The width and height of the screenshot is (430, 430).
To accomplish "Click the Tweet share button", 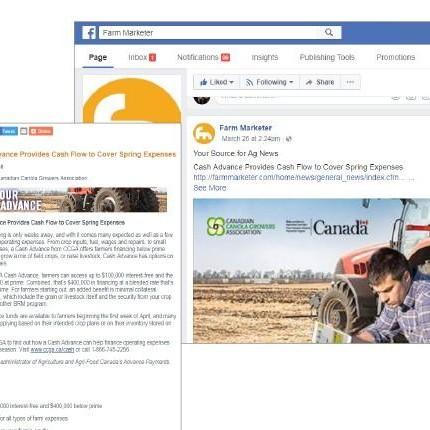I will [x=8, y=131].
